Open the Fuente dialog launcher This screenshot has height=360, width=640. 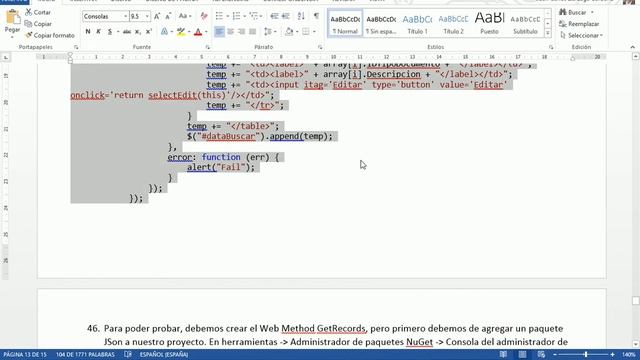pos(207,47)
